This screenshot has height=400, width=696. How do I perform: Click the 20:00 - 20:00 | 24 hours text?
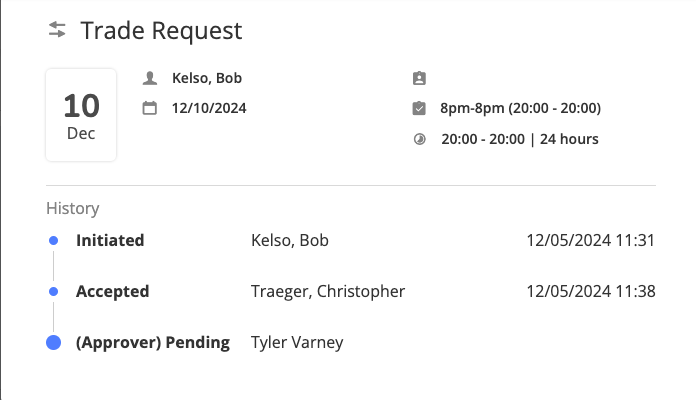(520, 139)
